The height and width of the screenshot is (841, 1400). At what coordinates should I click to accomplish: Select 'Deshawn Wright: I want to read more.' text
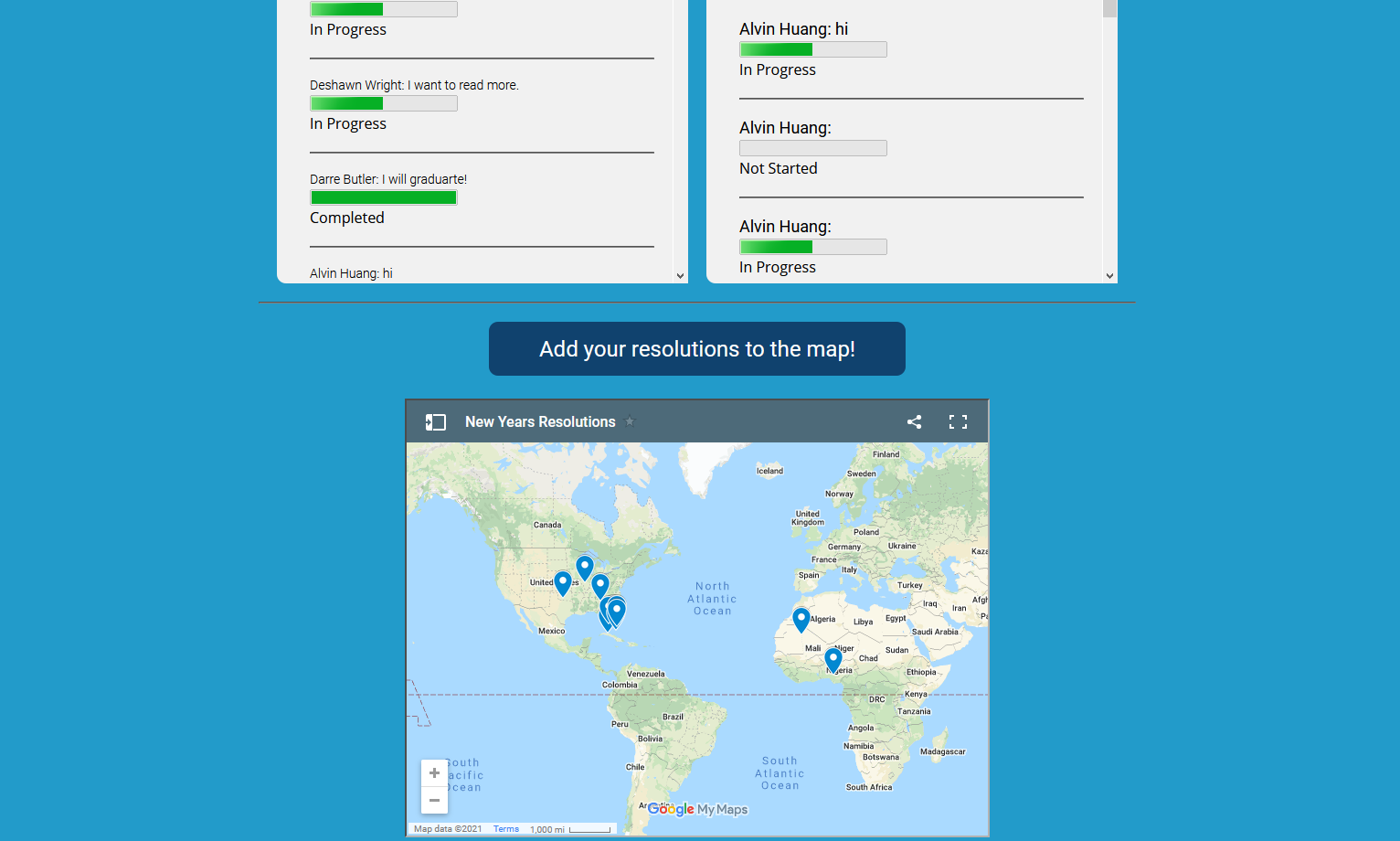point(414,85)
